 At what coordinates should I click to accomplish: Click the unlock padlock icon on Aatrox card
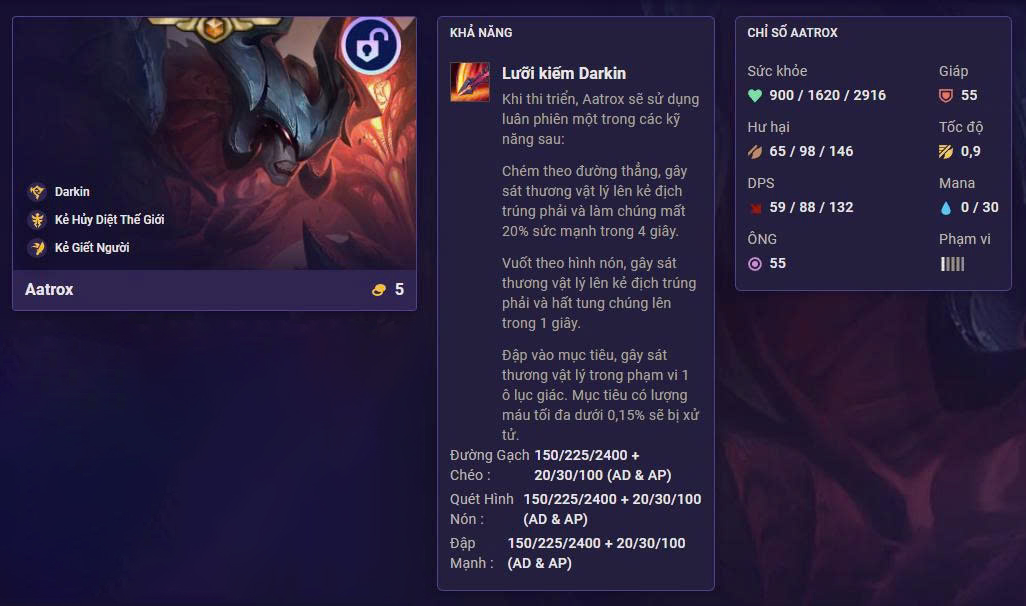(x=371, y=45)
